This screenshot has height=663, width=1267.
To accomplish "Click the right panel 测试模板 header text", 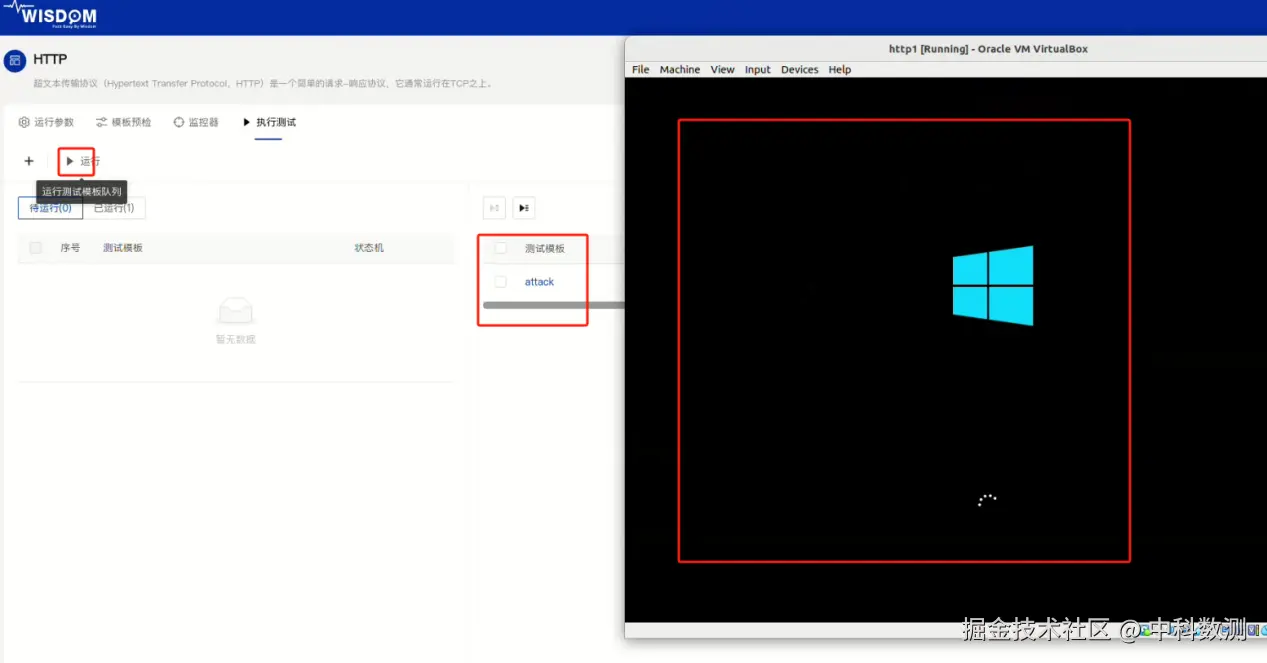I will [545, 248].
